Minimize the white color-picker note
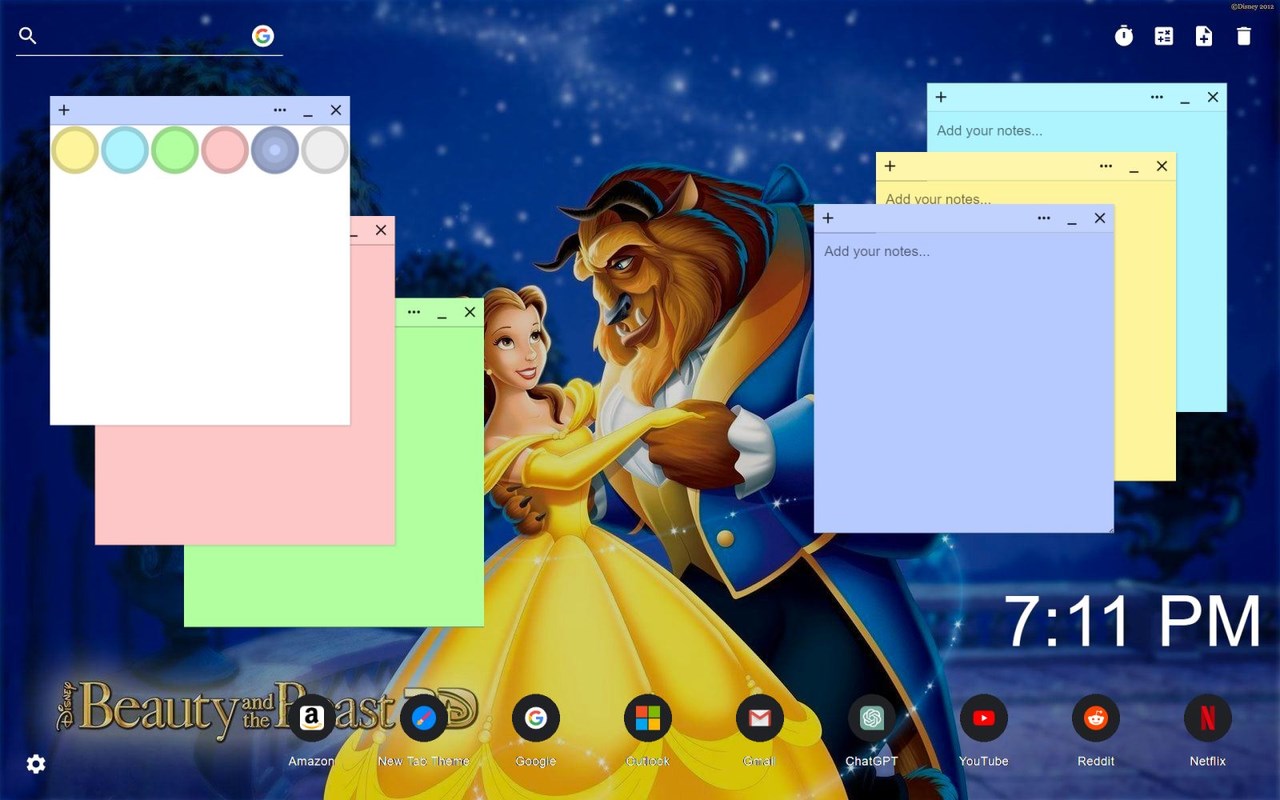 (308, 111)
